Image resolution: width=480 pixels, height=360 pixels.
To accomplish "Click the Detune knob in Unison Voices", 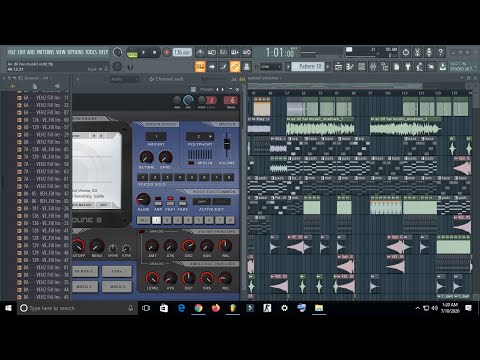I will [x=146, y=157].
